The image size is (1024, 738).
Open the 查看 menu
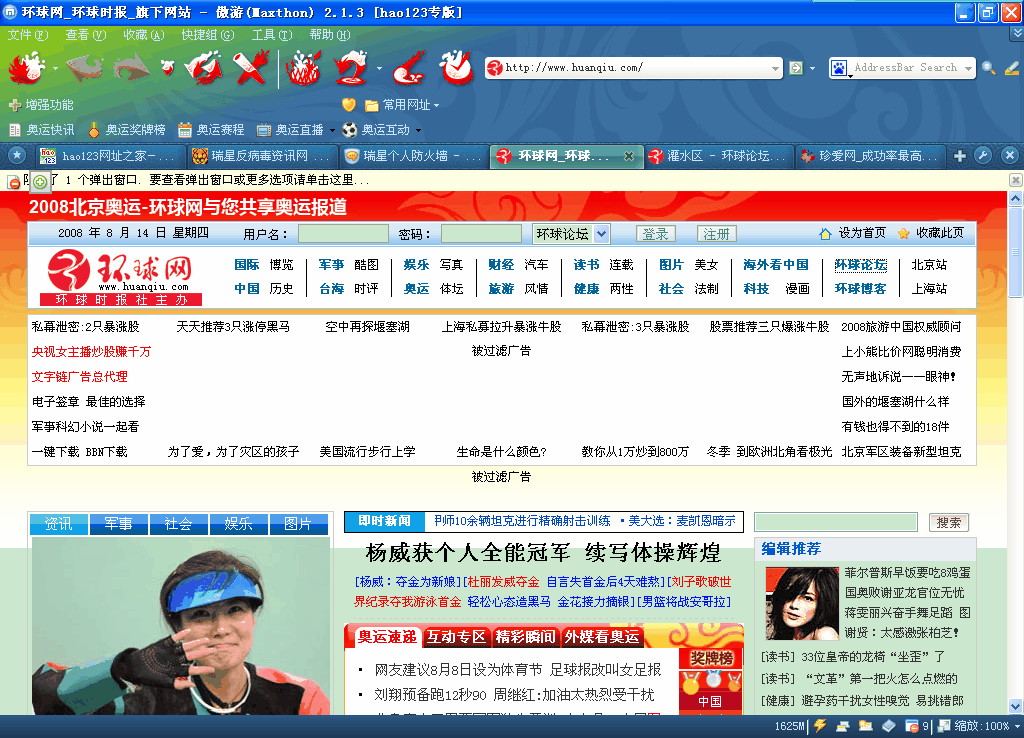(86, 35)
